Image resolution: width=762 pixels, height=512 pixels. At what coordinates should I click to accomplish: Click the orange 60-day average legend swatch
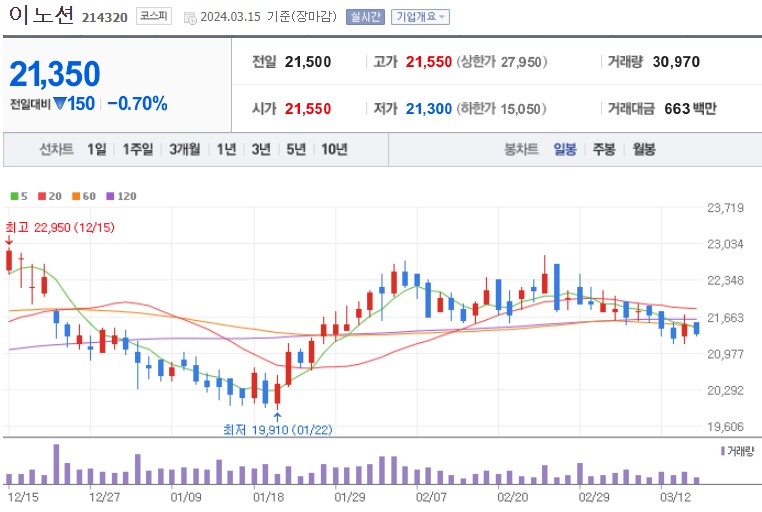(x=76, y=196)
